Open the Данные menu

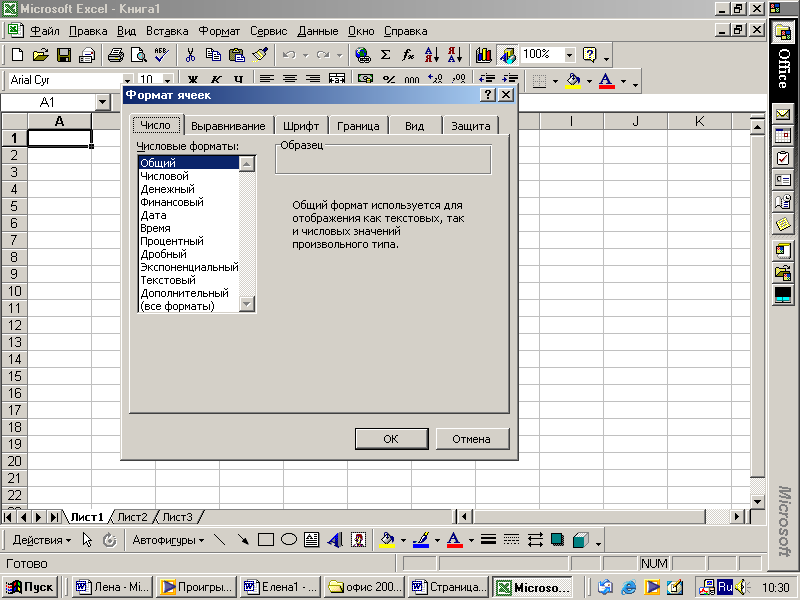[x=318, y=31]
